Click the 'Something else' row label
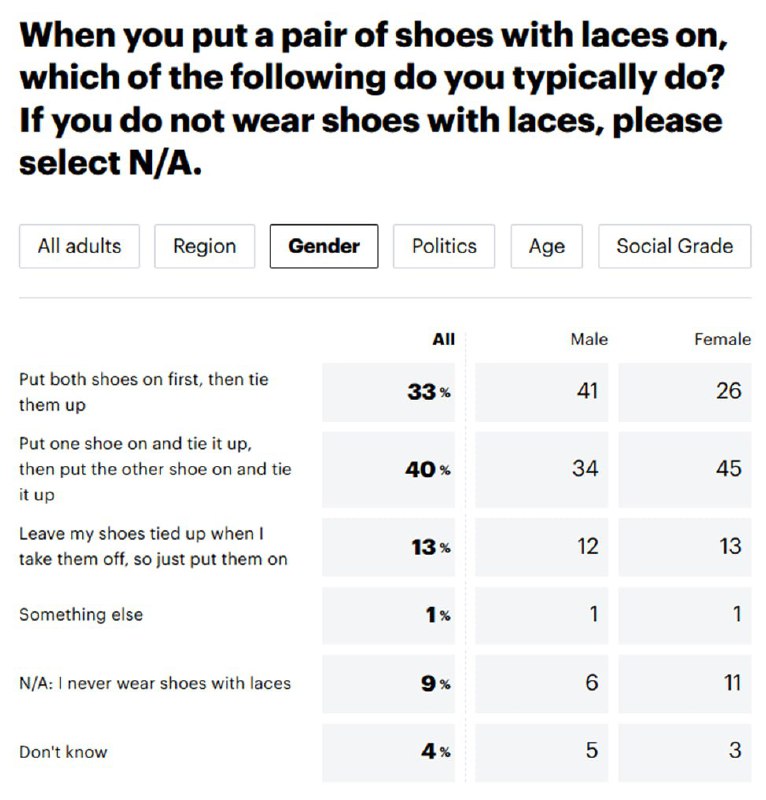Image resolution: width=766 pixels, height=800 pixels. point(81,615)
